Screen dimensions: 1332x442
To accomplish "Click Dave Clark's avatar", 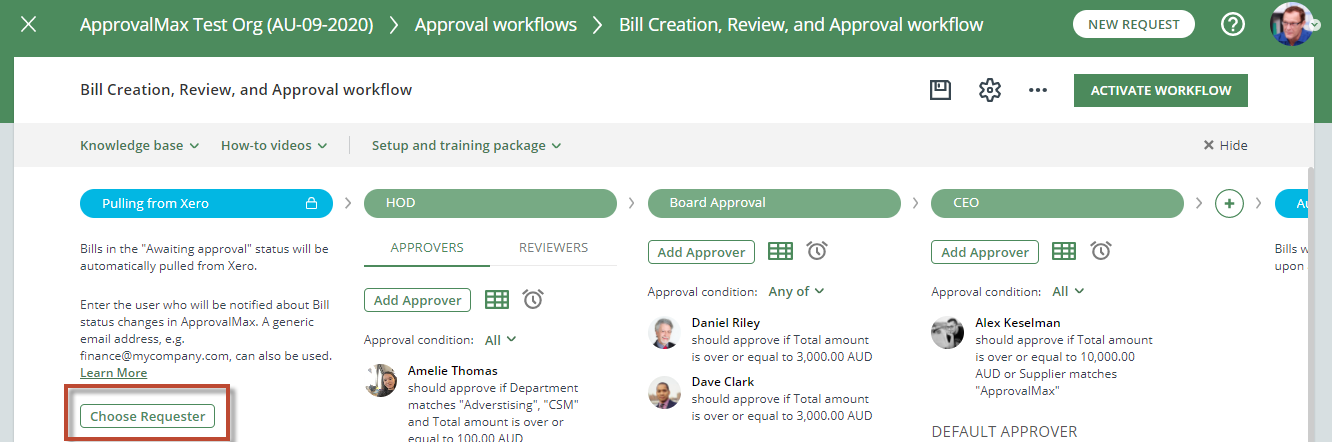I will point(664,391).
